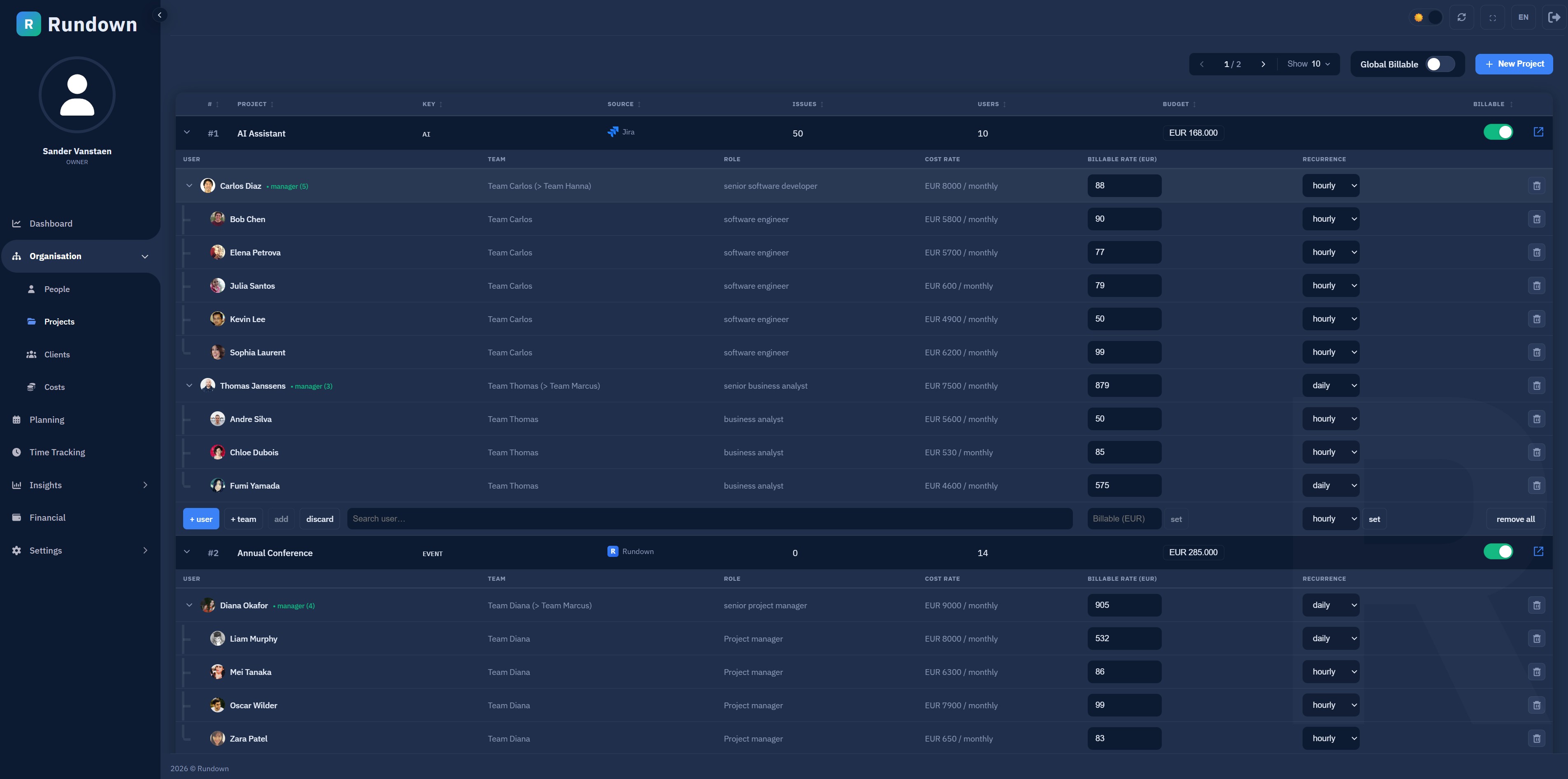Remove Fumi Yamada with the trash icon
1568x779 pixels.
(x=1536, y=486)
